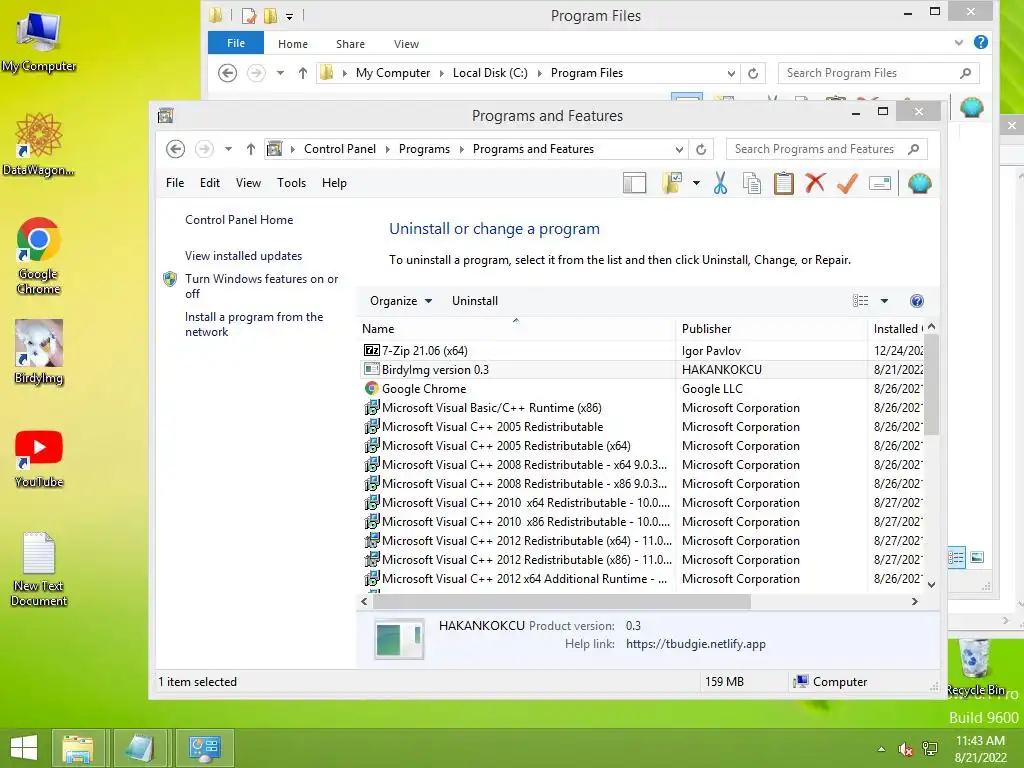Select the Google Chrome program row
The image size is (1024, 768).
[x=642, y=389]
